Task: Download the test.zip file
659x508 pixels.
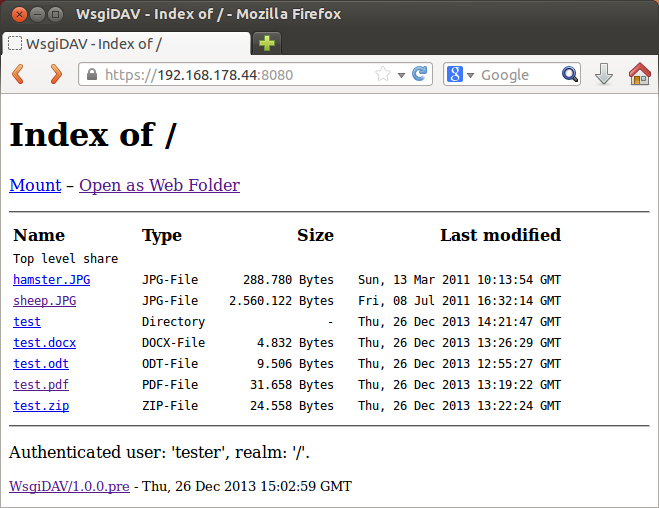Action: point(41,406)
